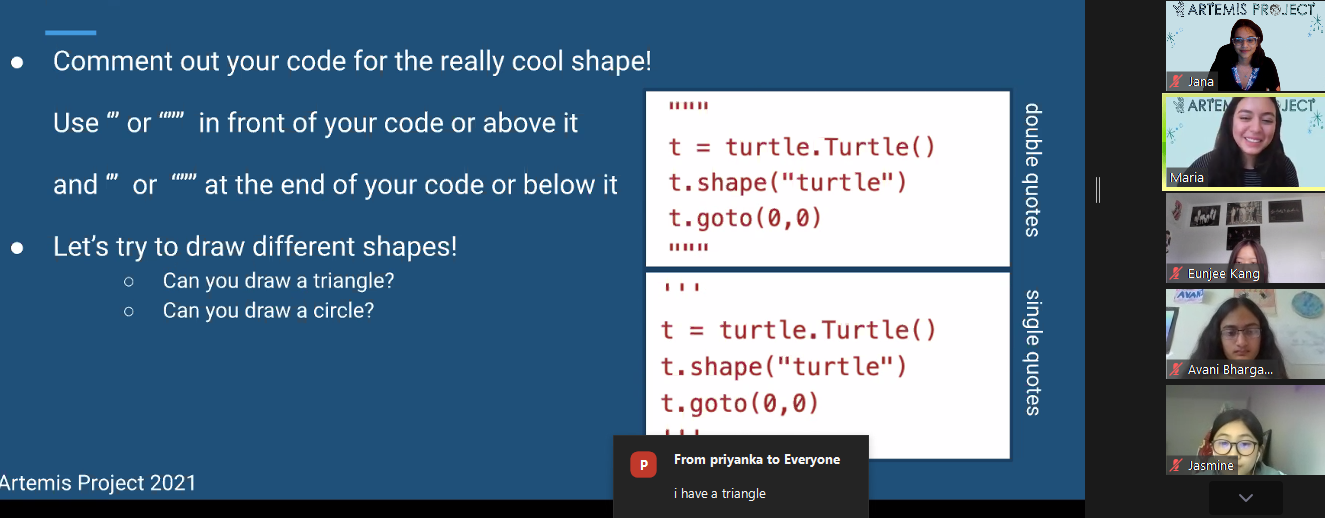The image size is (1325, 518).
Task: Show more participants with the down chevron
Action: [x=1245, y=497]
